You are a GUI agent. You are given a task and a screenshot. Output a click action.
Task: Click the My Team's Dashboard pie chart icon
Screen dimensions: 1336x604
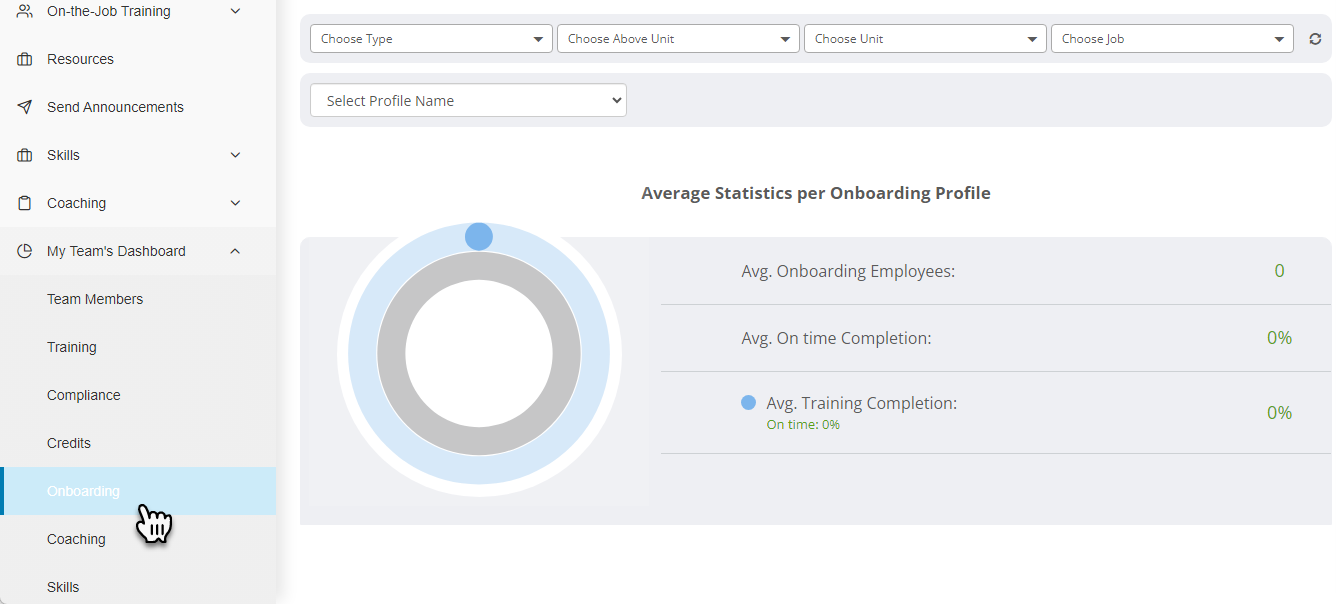25,251
